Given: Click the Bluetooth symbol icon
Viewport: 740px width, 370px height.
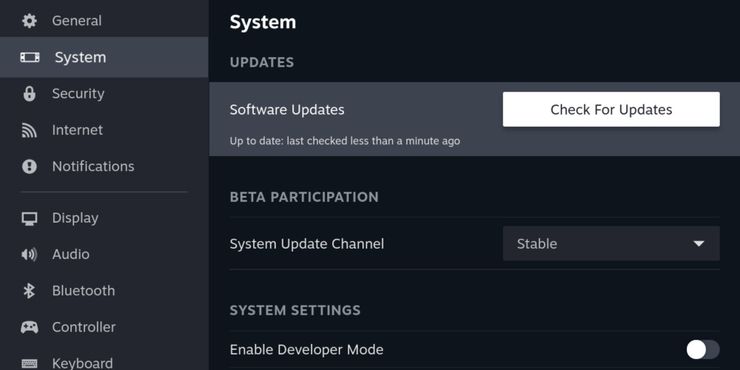Looking at the screenshot, I should tap(29, 291).
